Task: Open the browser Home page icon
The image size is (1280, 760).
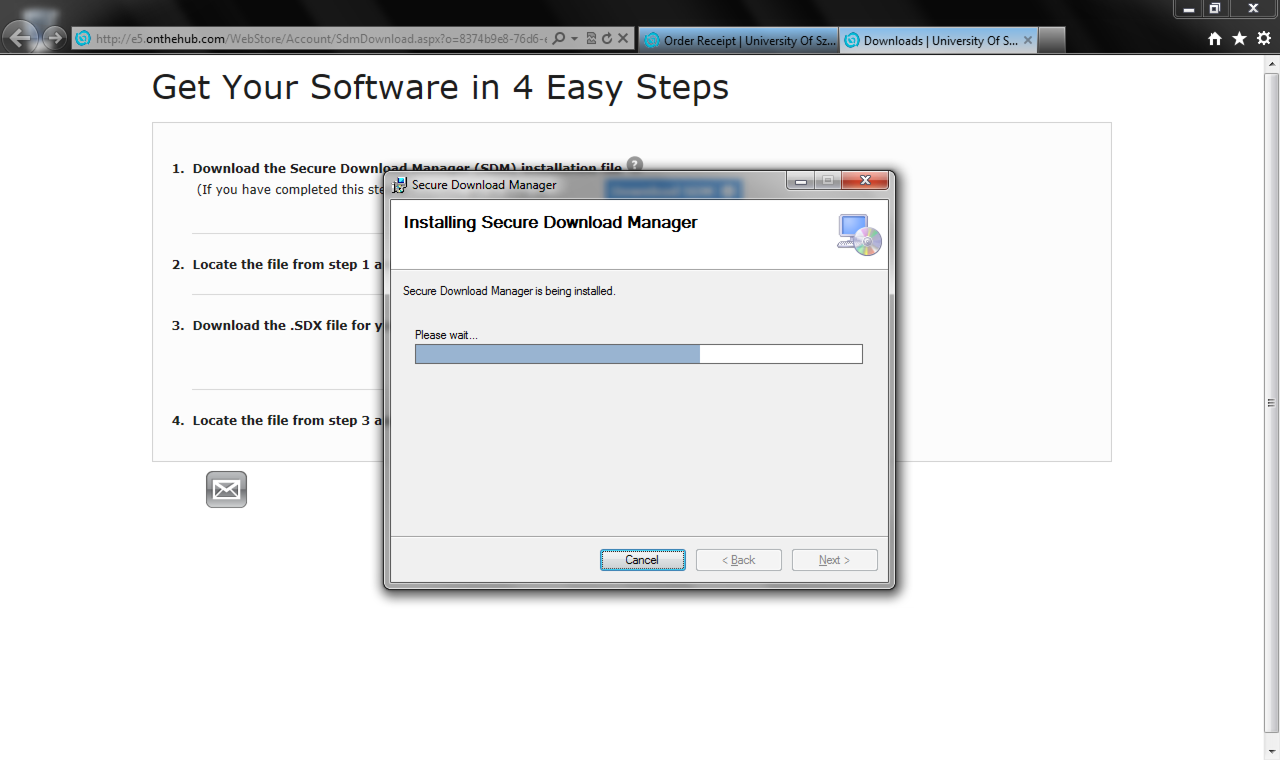Action: click(1215, 38)
